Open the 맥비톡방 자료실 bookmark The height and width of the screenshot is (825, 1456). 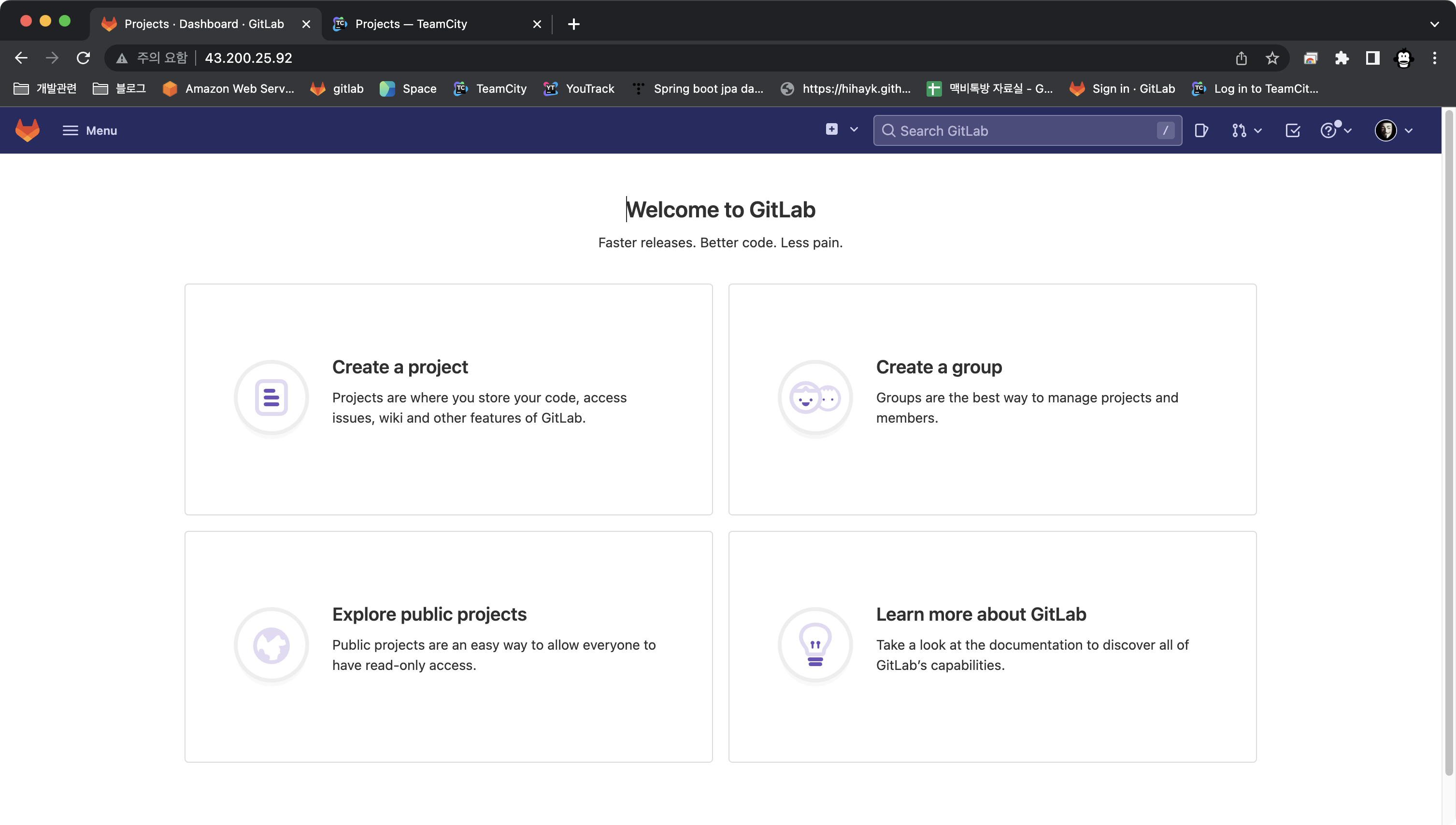point(990,88)
